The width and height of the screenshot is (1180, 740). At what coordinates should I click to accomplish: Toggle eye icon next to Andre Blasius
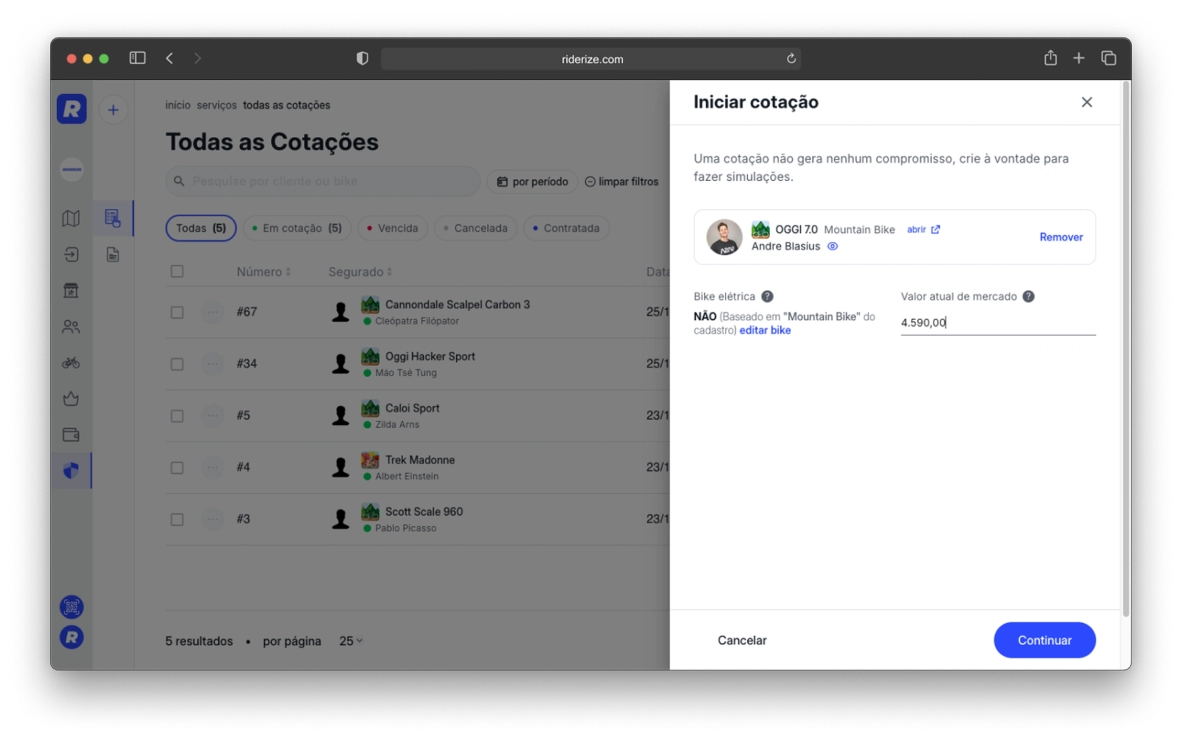click(832, 247)
